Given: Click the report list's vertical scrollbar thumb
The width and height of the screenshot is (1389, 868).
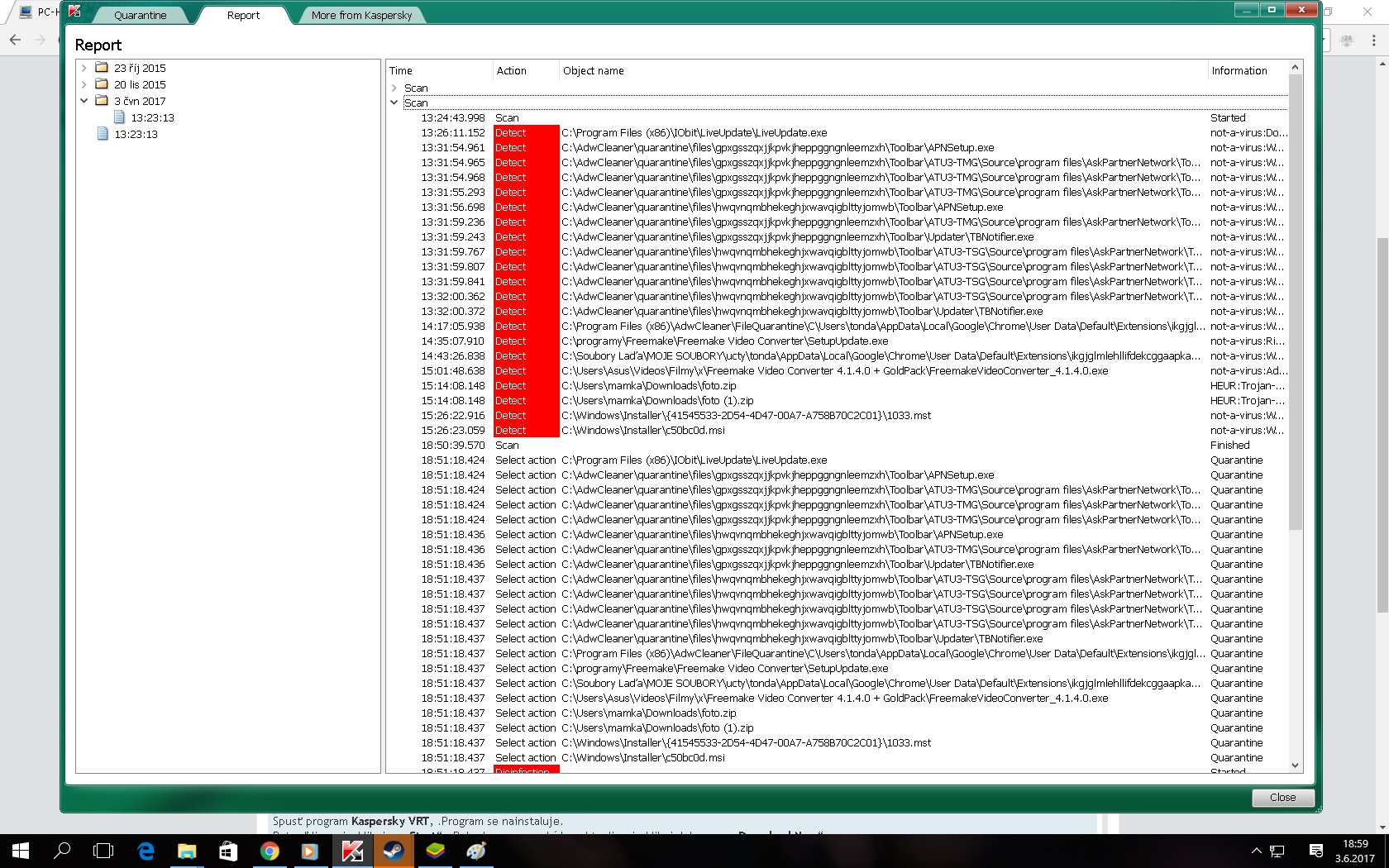Looking at the screenshot, I should point(1296,302).
